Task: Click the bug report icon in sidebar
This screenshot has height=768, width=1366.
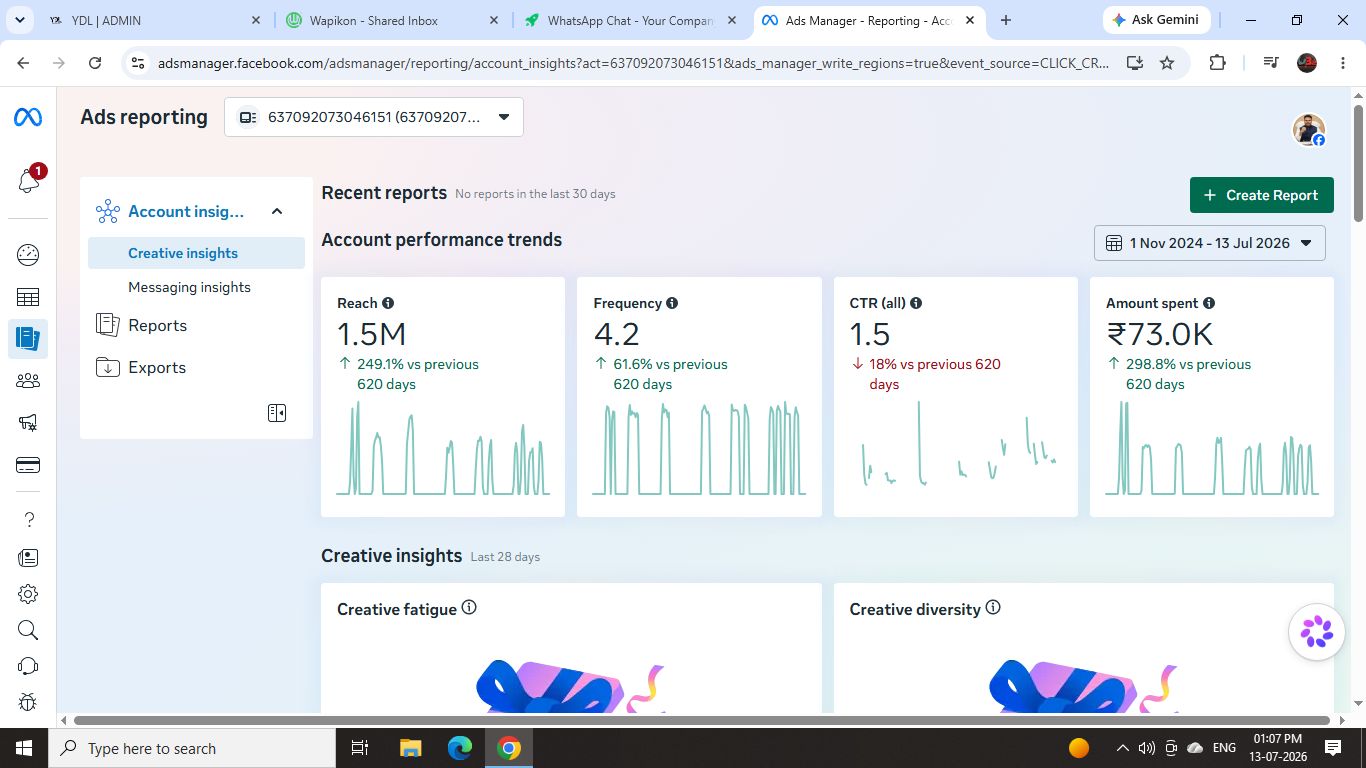Action: pyautogui.click(x=28, y=702)
